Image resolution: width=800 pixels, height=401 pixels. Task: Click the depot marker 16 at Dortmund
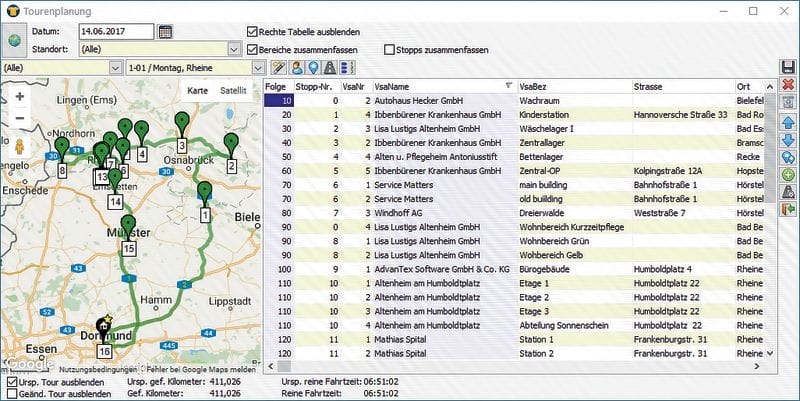[x=104, y=338]
